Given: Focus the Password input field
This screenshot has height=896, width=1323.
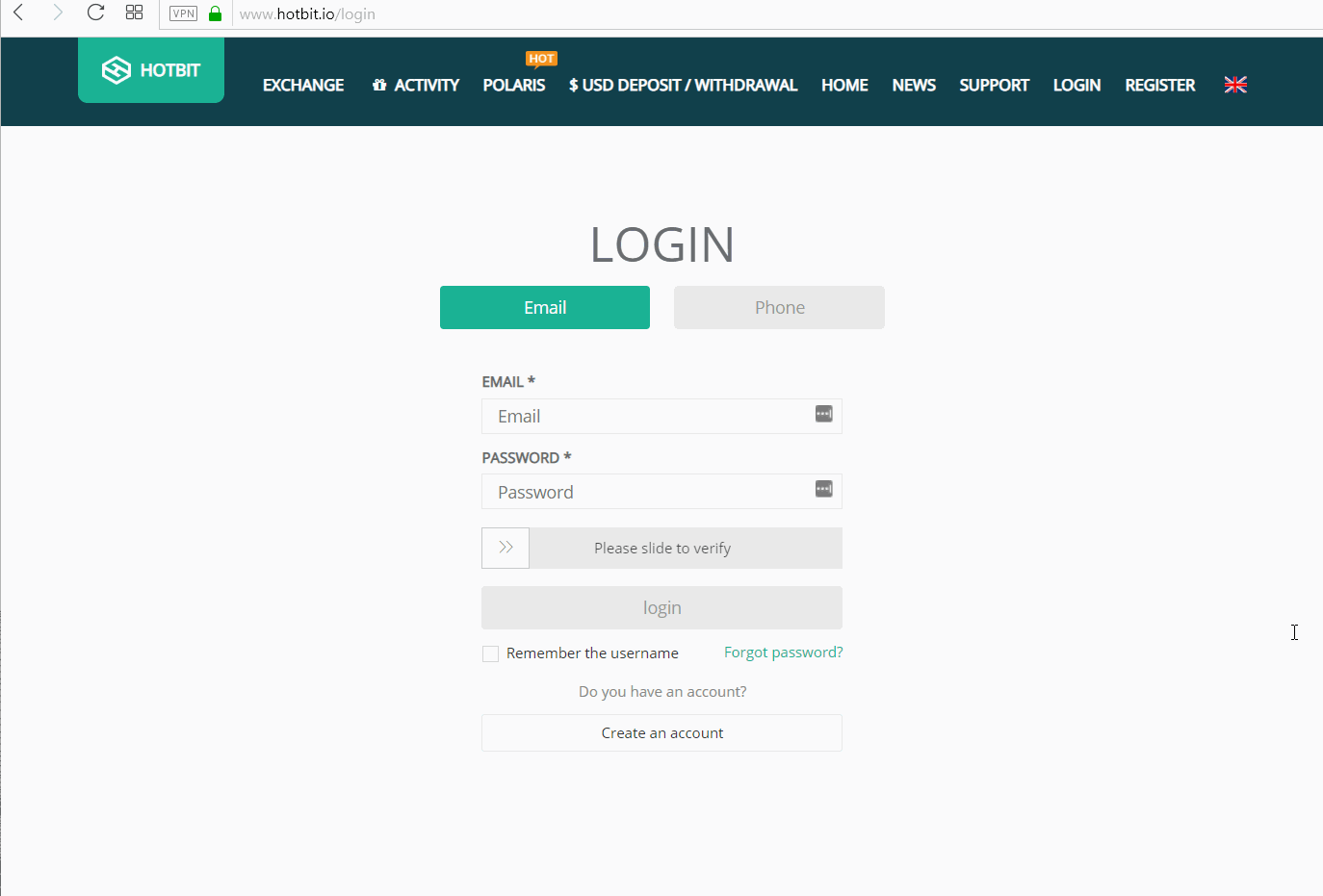Looking at the screenshot, I should tap(662, 492).
